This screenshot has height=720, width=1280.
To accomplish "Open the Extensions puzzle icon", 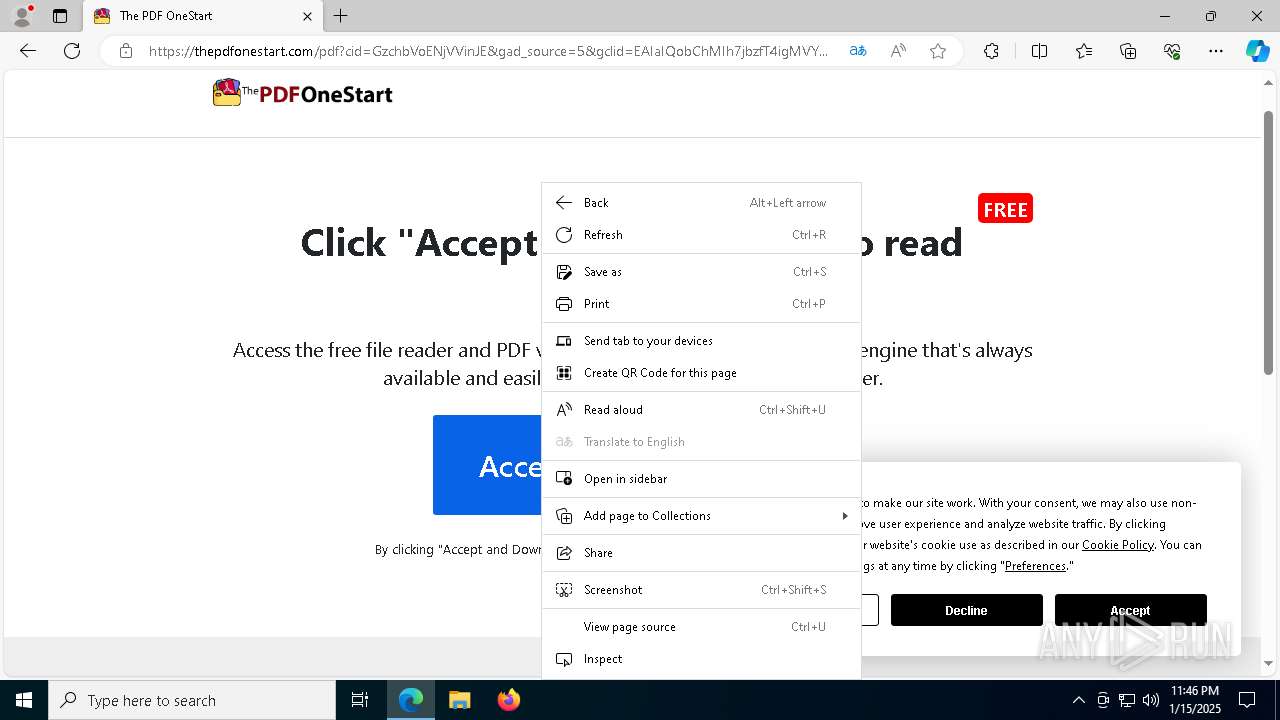I will [991, 51].
